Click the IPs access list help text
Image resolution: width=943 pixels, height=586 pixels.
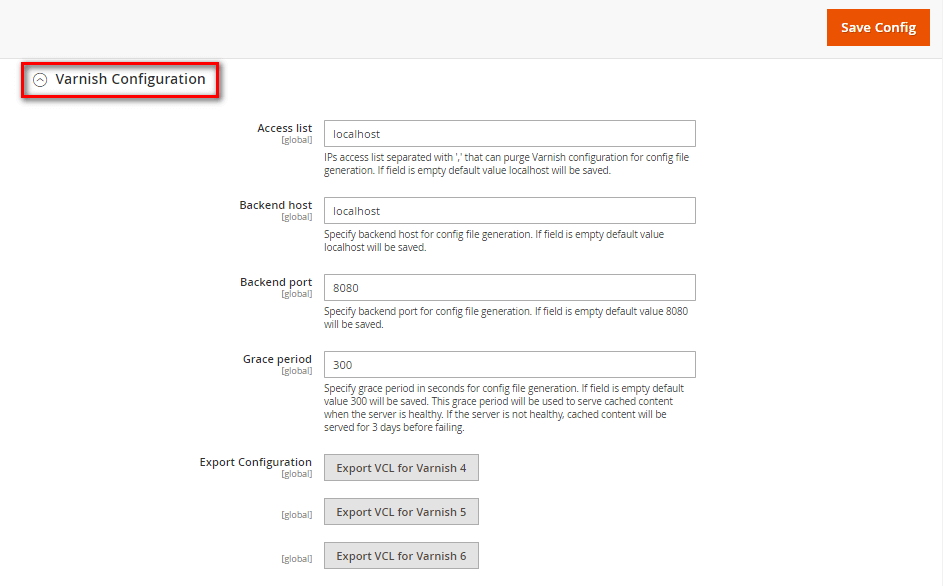[506, 164]
